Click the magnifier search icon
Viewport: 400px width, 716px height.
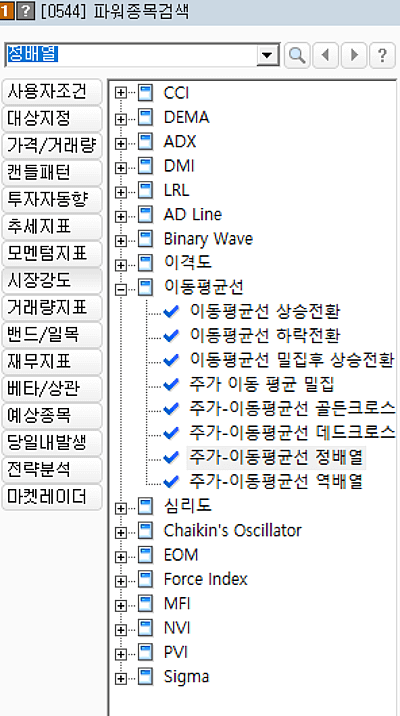click(297, 56)
